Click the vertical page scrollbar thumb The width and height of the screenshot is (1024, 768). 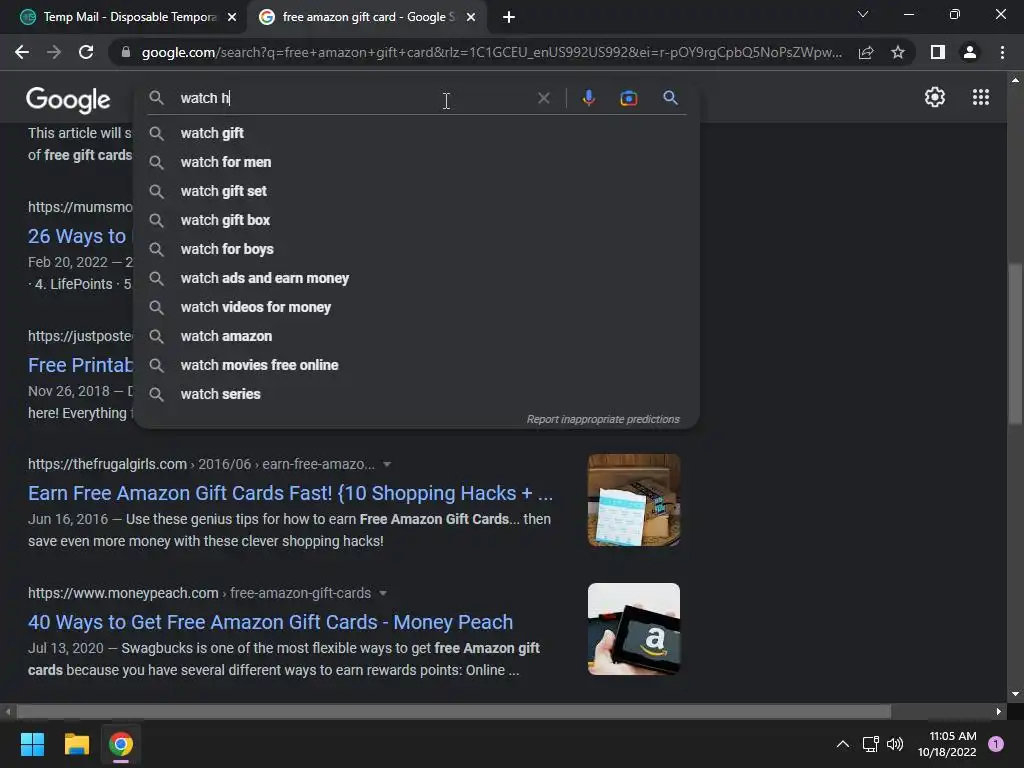[1015, 344]
